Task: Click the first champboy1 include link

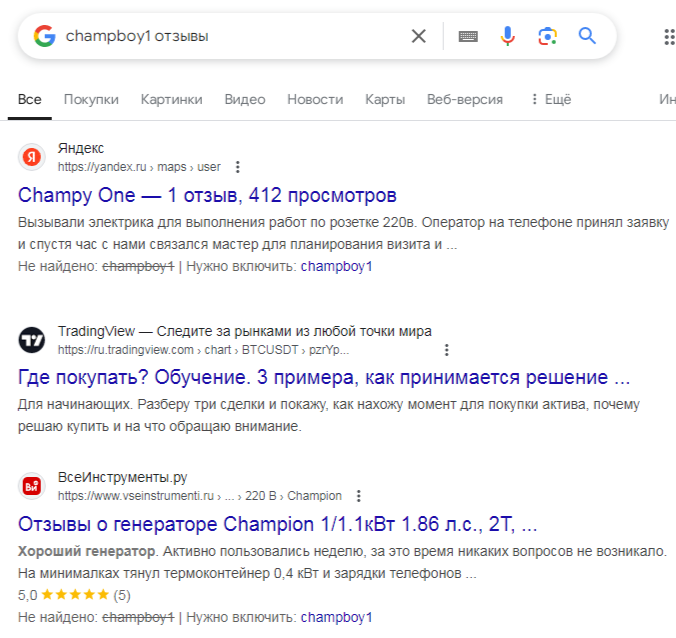Action: 336,267
